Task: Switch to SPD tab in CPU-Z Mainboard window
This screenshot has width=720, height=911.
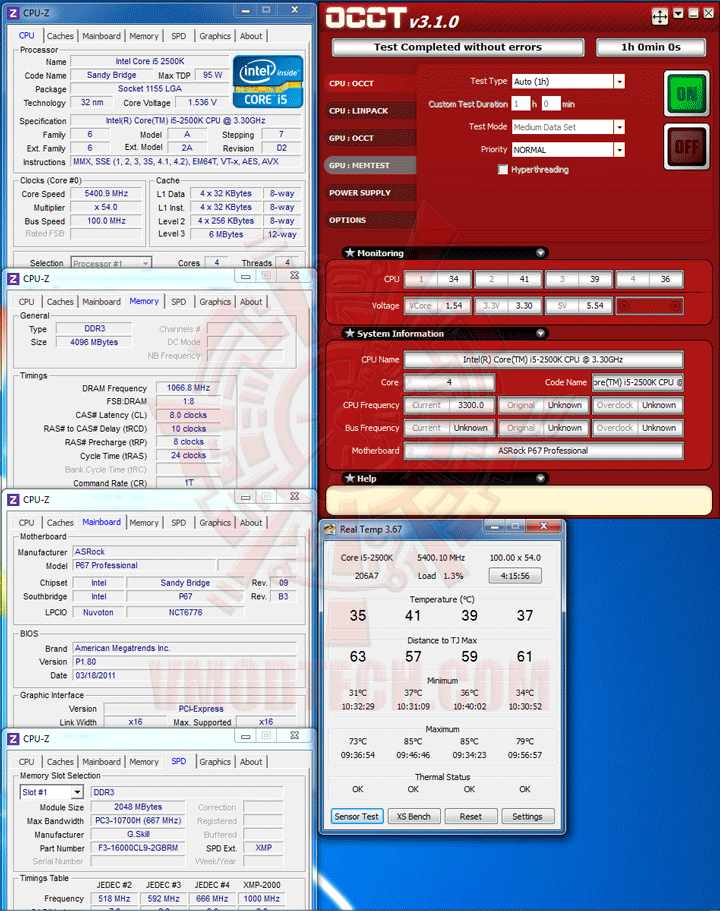Action: (178, 522)
